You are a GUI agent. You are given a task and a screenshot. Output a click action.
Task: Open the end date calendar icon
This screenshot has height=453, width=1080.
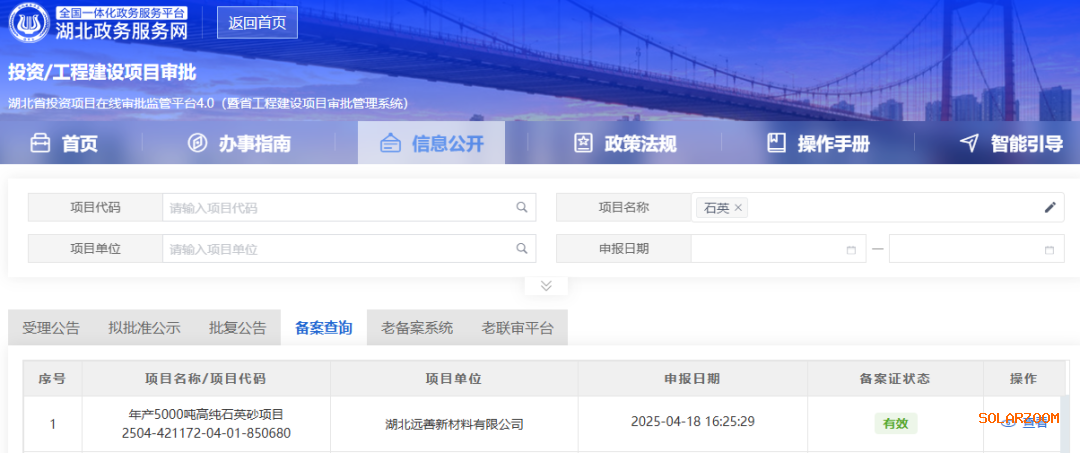pyautogui.click(x=1049, y=249)
